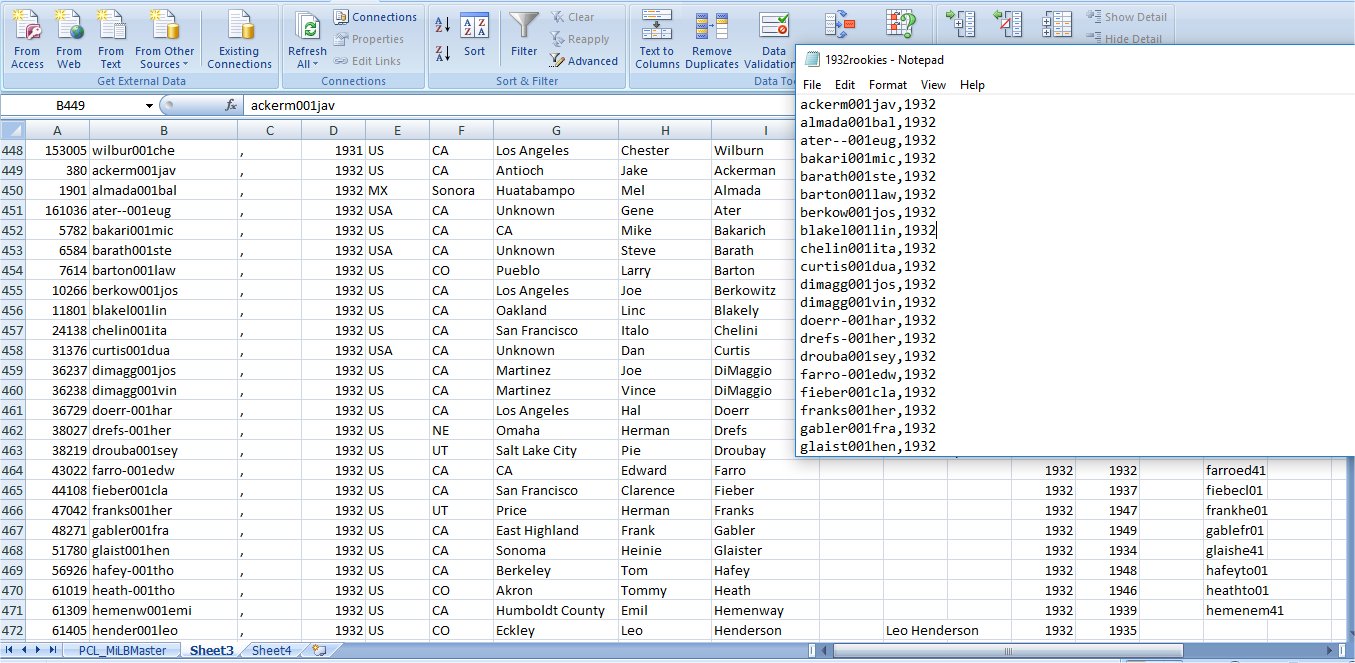Click the Ungroup icon
The image size is (1355, 663).
pos(1008,24)
